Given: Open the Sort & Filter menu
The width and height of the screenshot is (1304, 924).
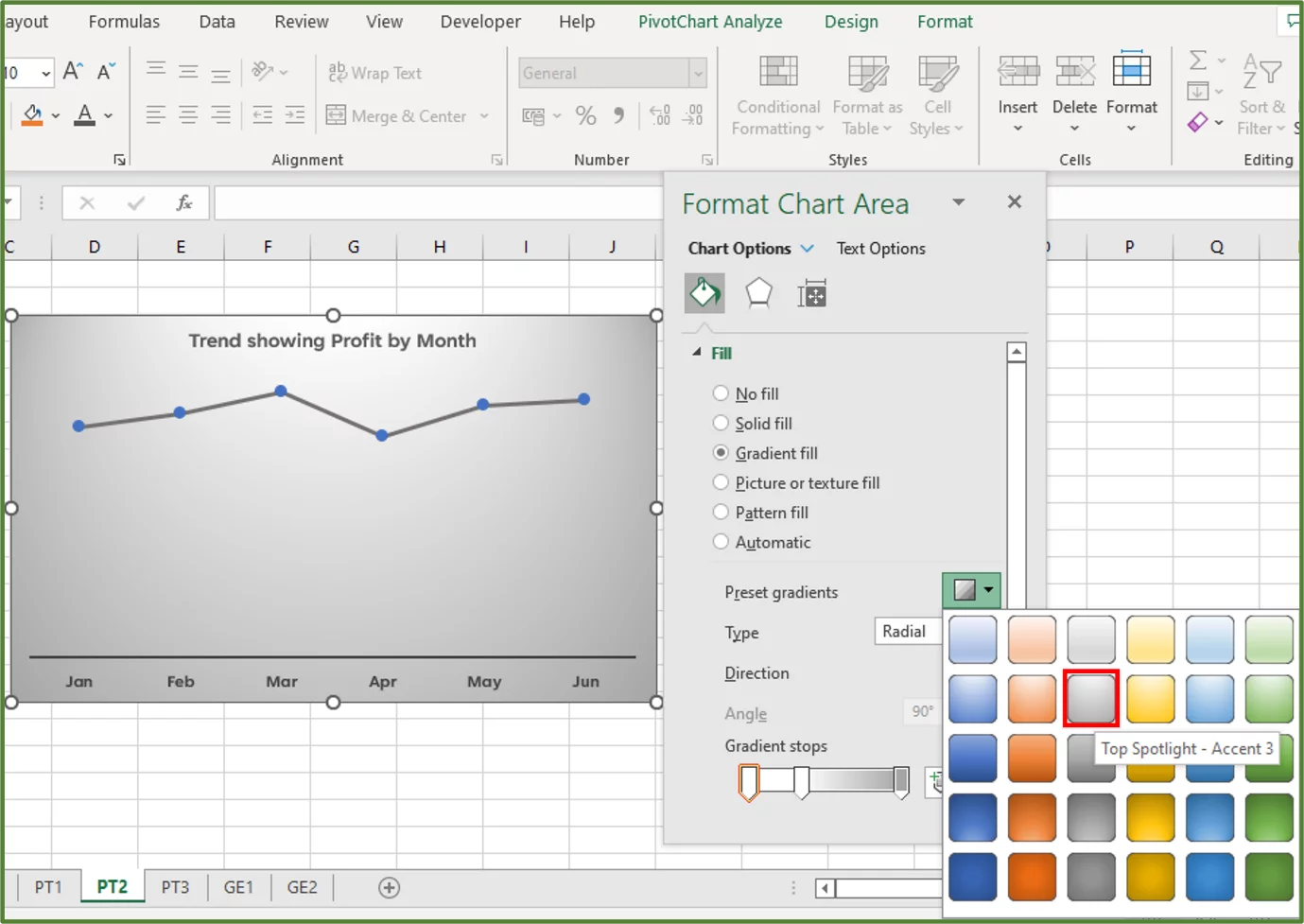Looking at the screenshot, I should 1261,95.
